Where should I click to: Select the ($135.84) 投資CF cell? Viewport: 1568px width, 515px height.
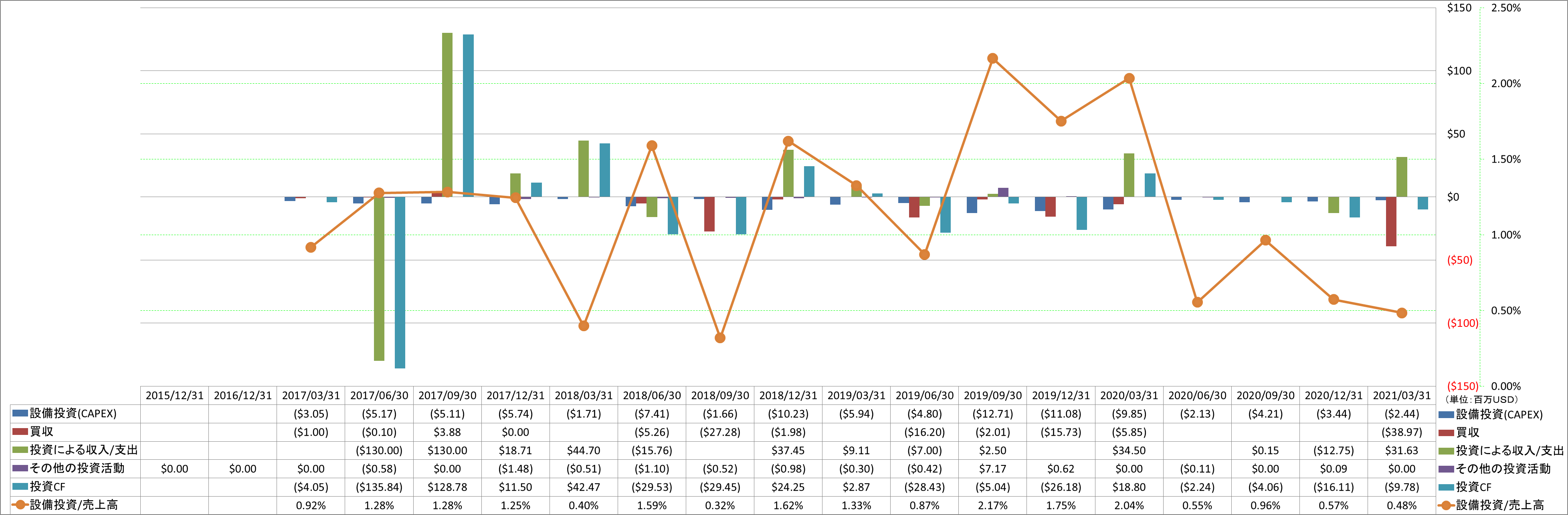tap(379, 487)
